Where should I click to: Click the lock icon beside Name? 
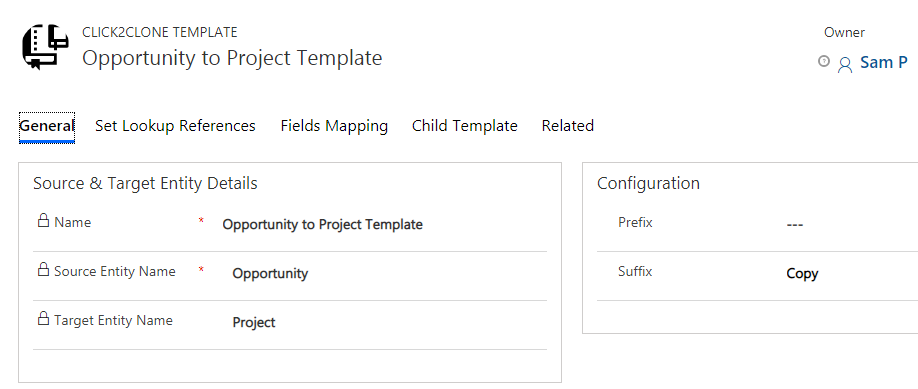43,221
